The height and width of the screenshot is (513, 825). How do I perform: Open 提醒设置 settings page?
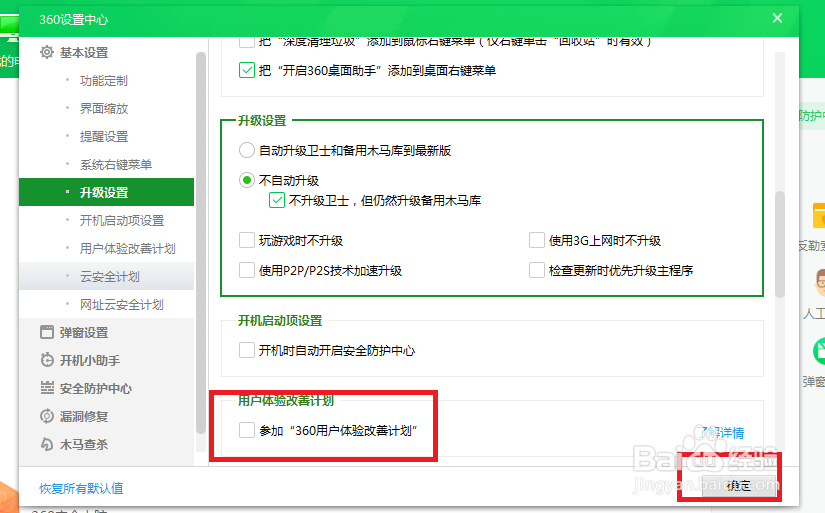(x=104, y=136)
